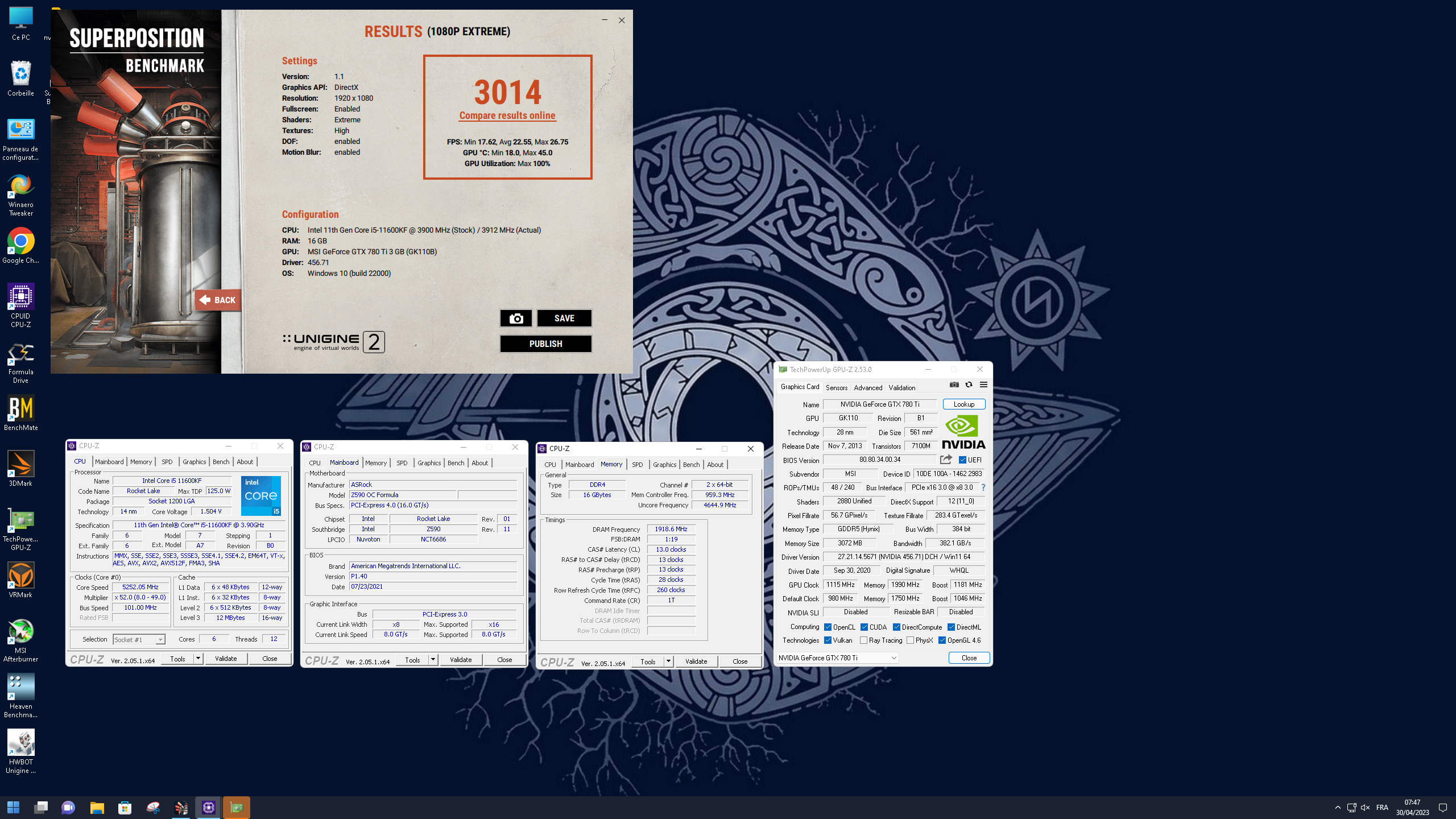Toggle the DirectML checkbox
Screen dimensions: 1456x819
tap(951, 627)
